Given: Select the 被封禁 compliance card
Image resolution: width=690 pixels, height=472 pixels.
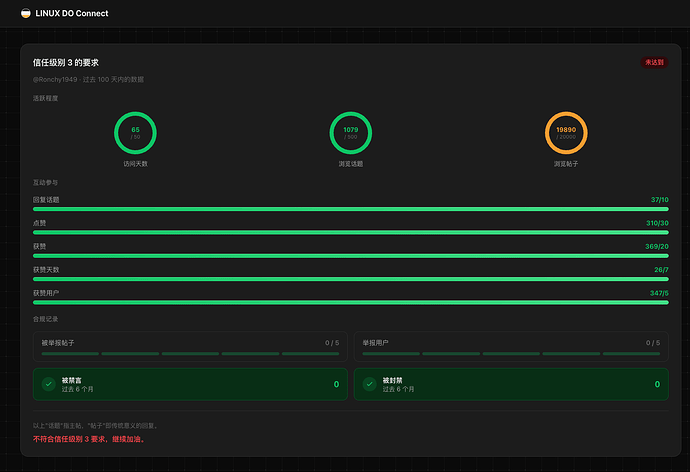Looking at the screenshot, I should click(x=511, y=384).
